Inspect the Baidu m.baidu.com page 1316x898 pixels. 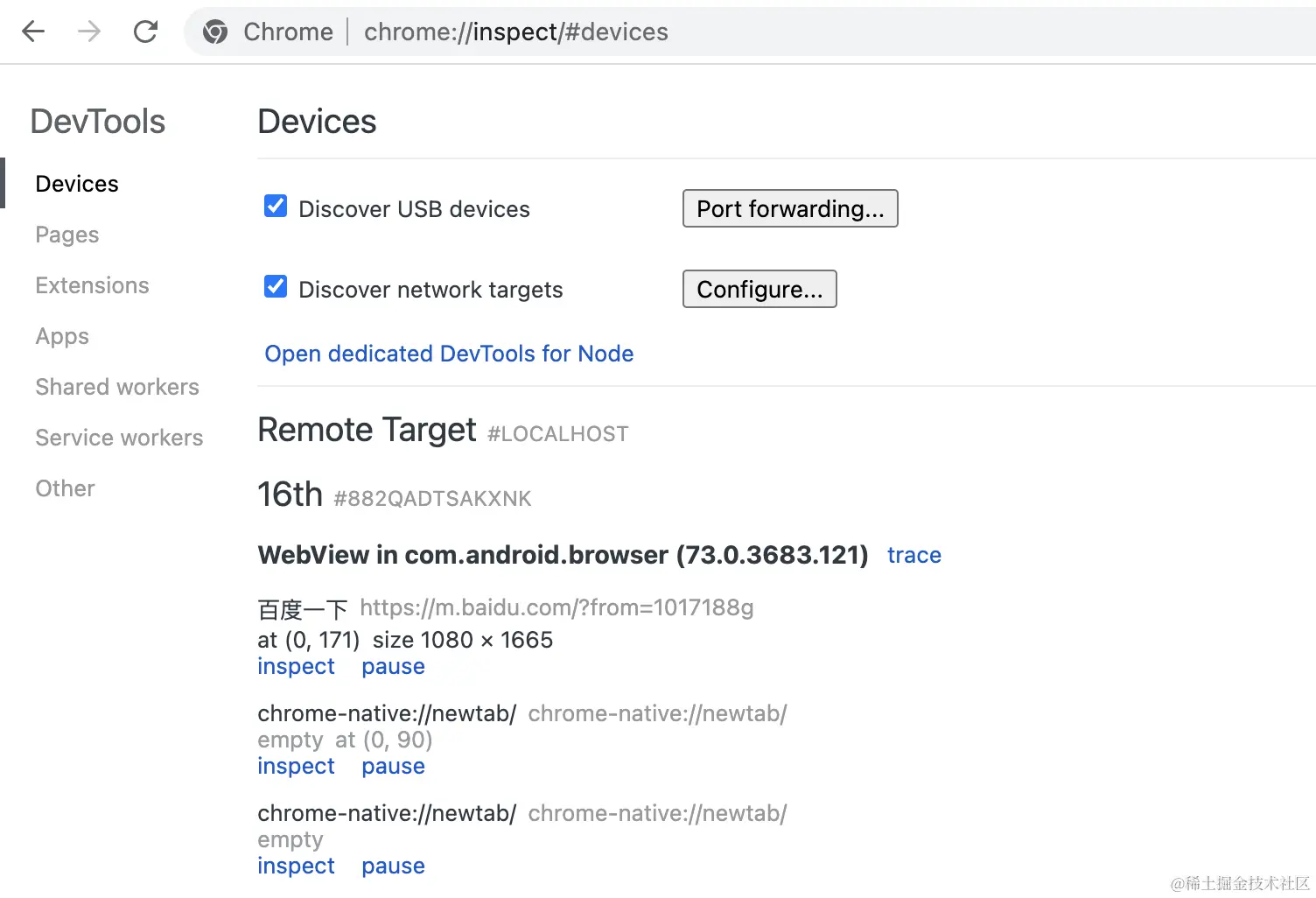[296, 667]
